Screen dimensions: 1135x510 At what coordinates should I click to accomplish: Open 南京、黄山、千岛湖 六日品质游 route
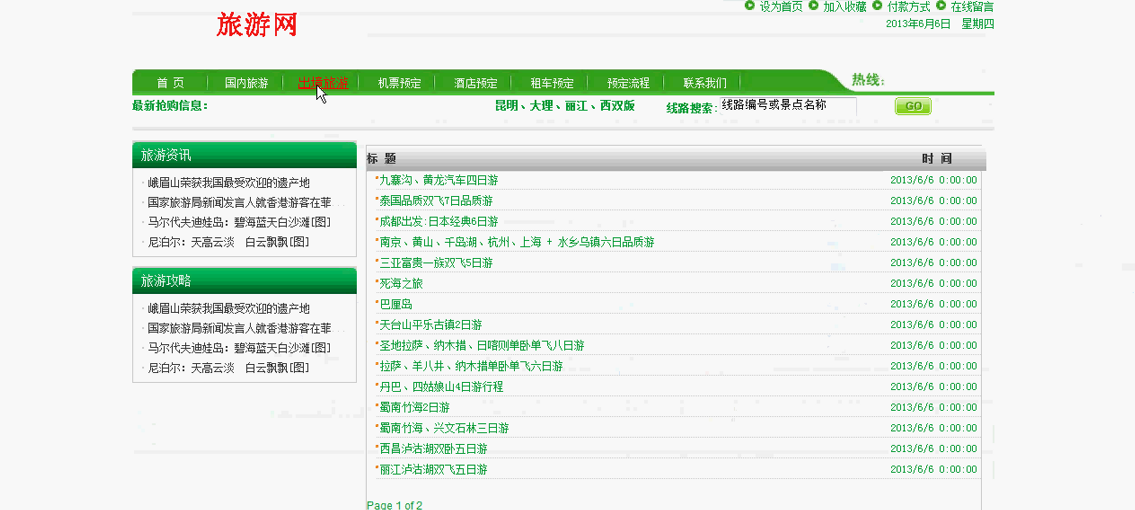[517, 242]
